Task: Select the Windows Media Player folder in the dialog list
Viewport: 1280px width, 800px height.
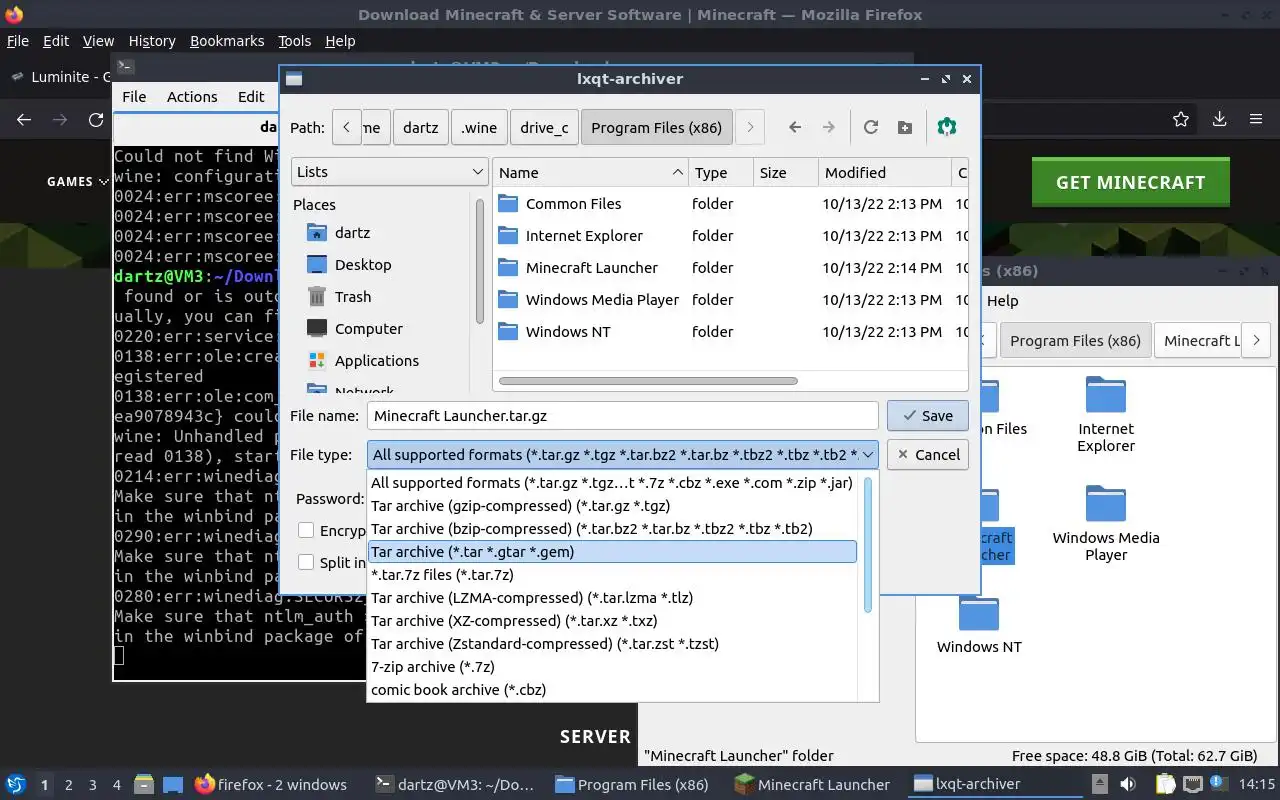Action: click(x=730, y=300)
